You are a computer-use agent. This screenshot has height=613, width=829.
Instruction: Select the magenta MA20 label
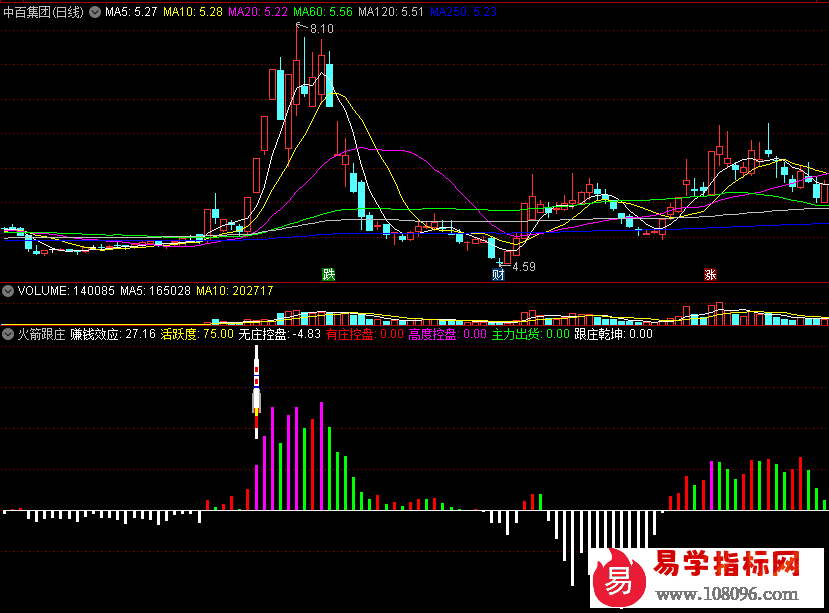(x=258, y=12)
